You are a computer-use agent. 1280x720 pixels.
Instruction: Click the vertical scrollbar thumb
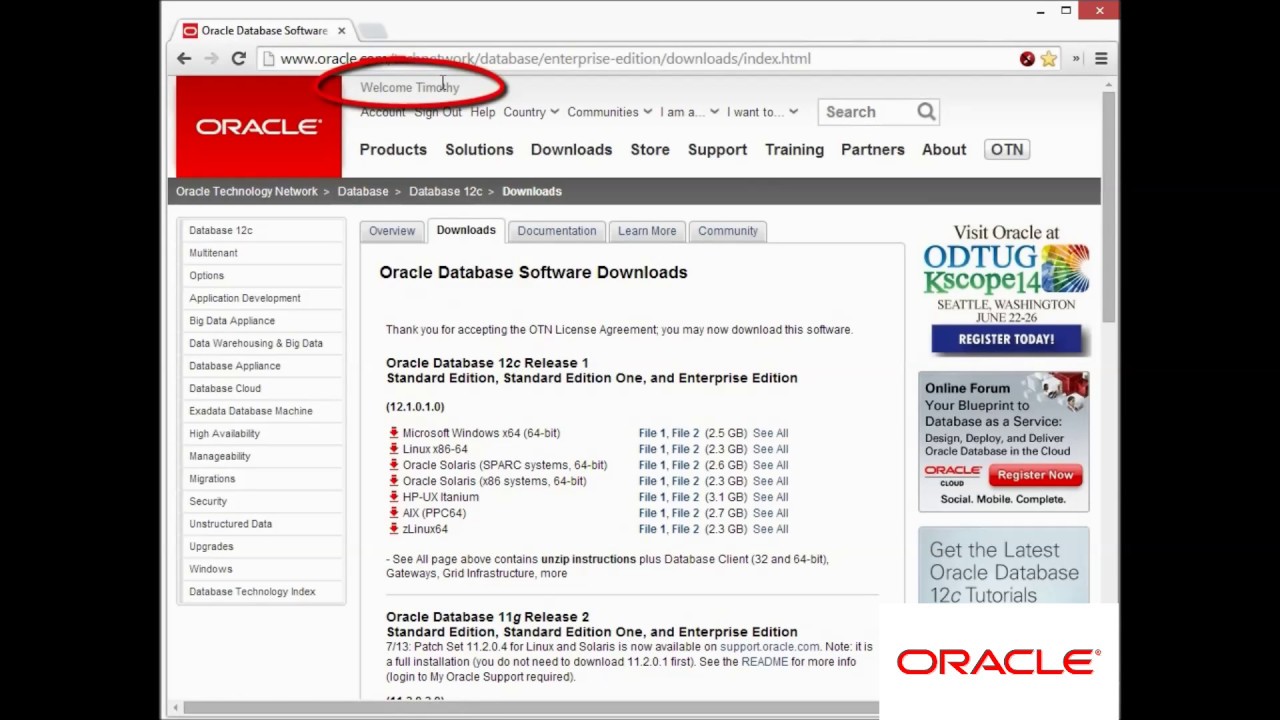[x=1108, y=205]
